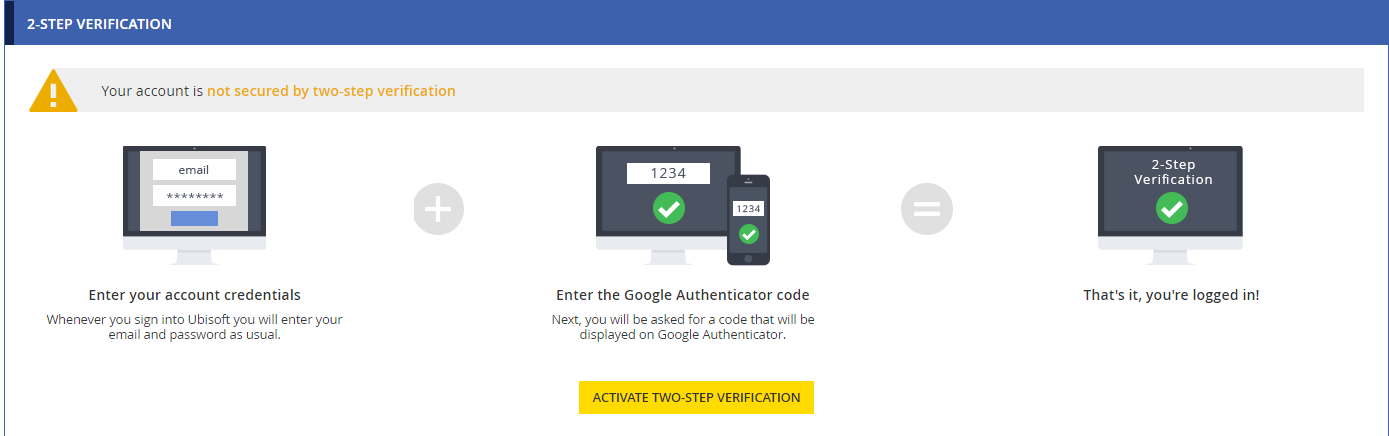Click the smartphone illustration showing 1234
The height and width of the screenshot is (436, 1389).
point(748,220)
